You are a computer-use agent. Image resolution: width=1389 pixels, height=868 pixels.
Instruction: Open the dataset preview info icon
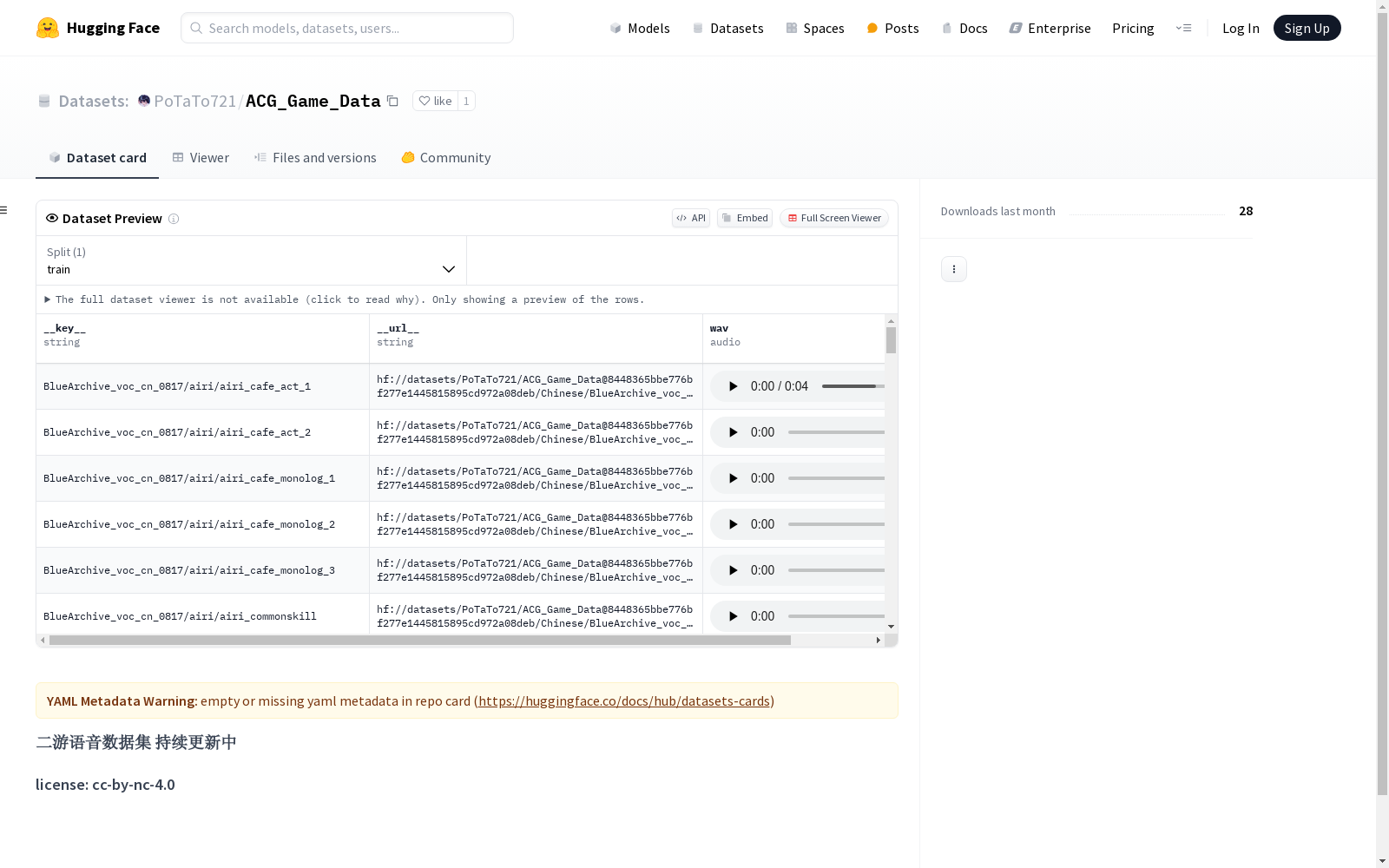(174, 219)
